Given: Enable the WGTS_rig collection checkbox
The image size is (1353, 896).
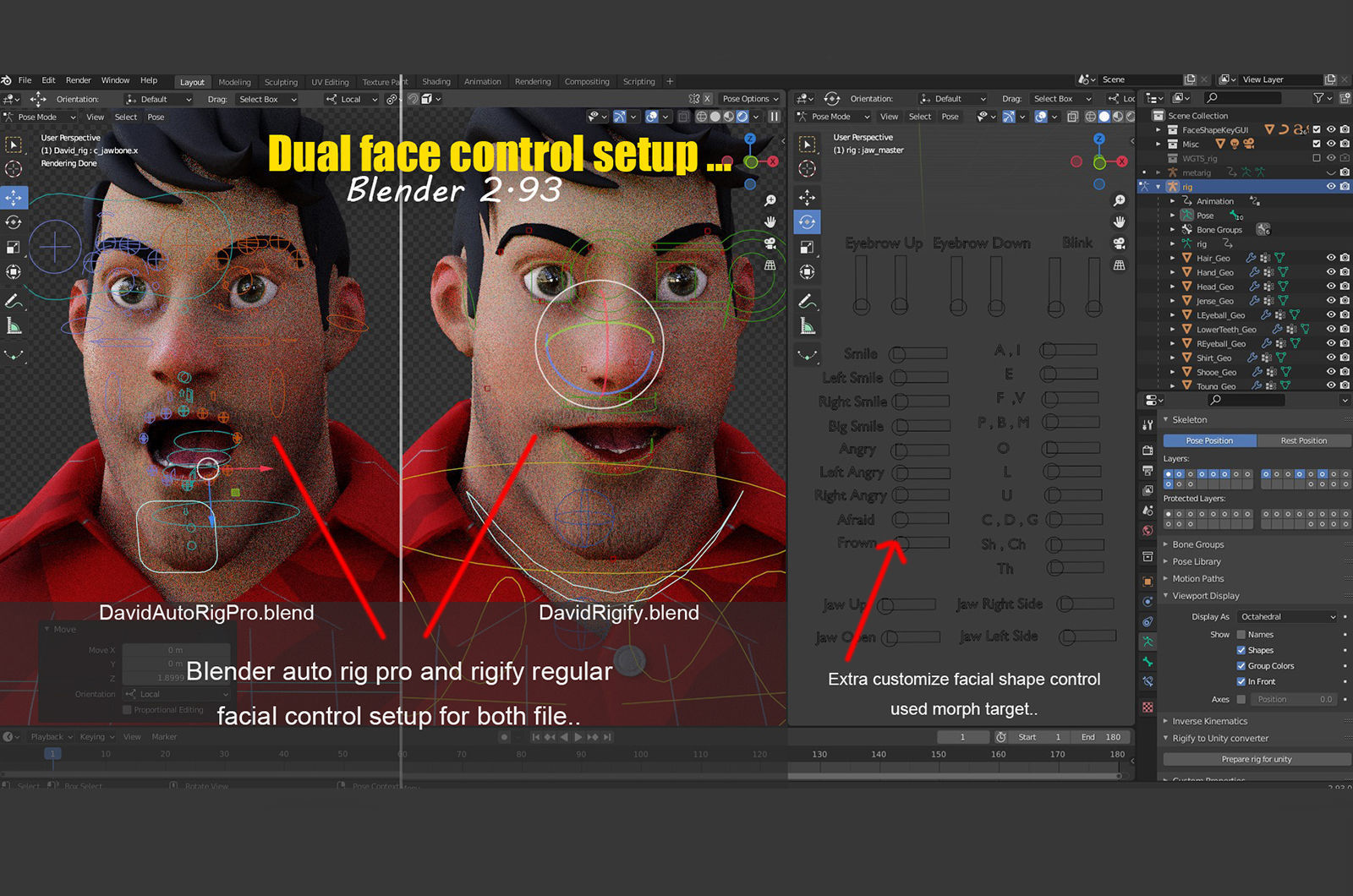Looking at the screenshot, I should [1317, 158].
